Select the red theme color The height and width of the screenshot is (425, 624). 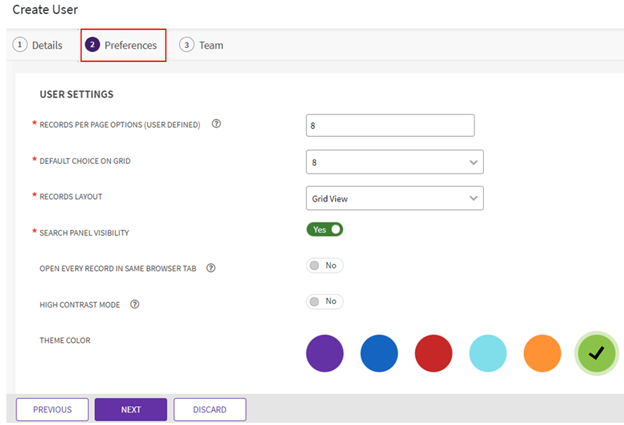[x=433, y=353]
